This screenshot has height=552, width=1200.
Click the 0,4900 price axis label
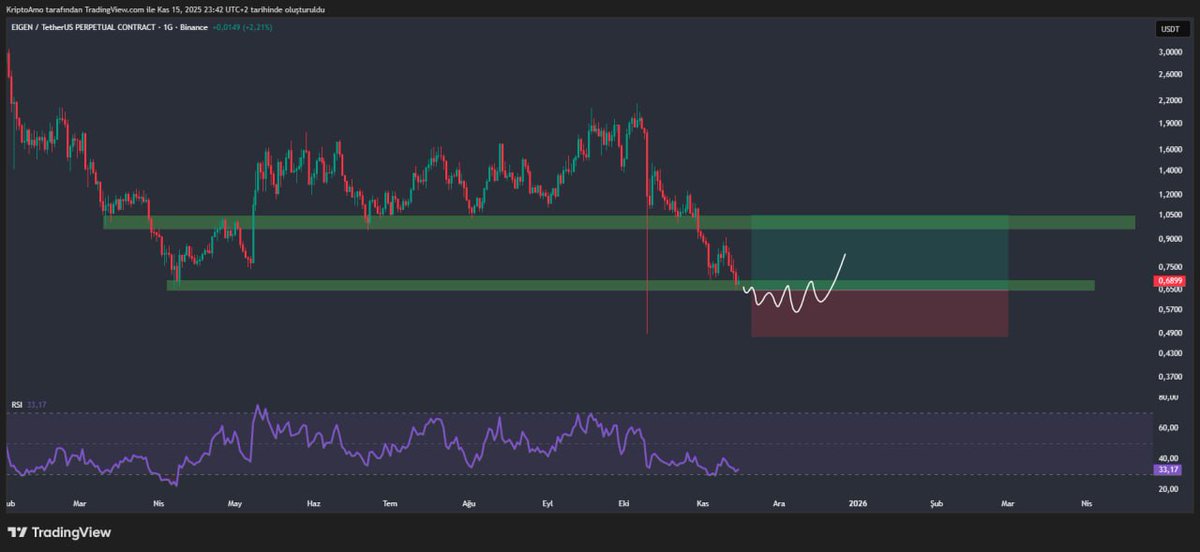1169,333
